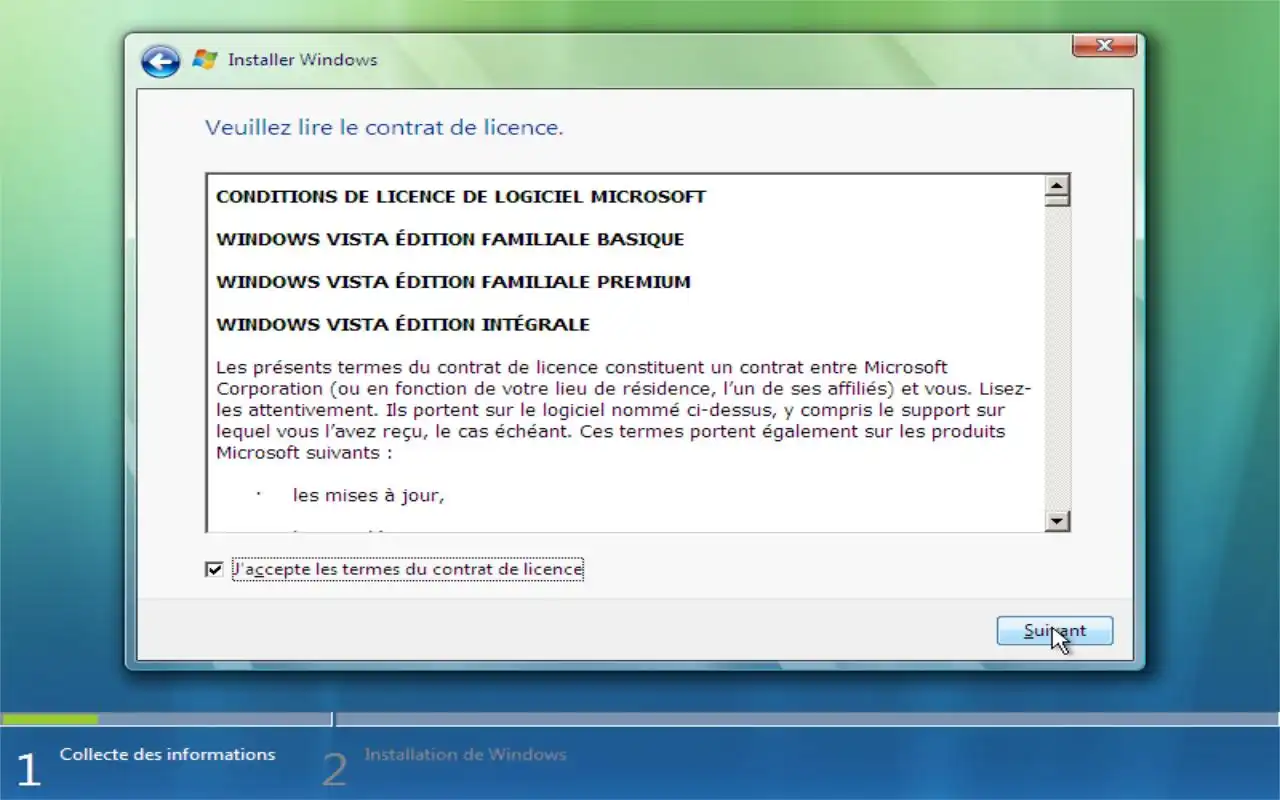The width and height of the screenshot is (1280, 800).
Task: Click the green installation progress bar
Action: (x=50, y=719)
